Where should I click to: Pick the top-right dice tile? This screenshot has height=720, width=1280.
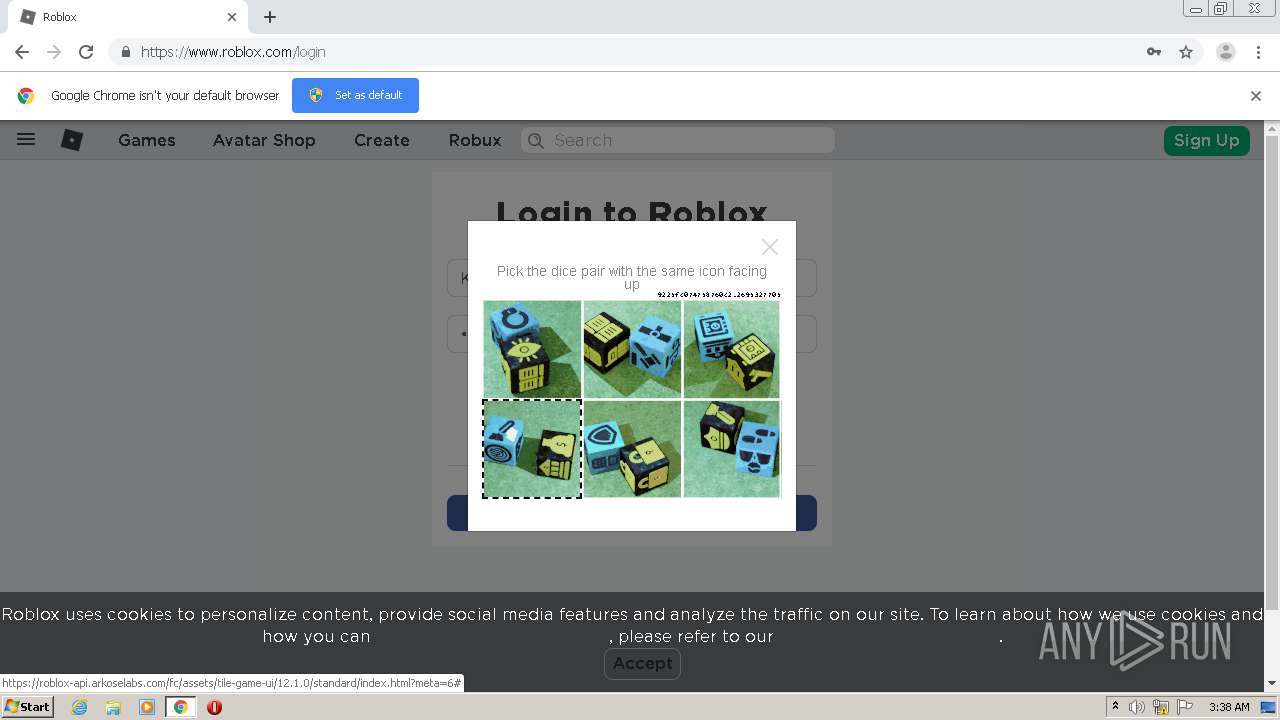(732, 349)
